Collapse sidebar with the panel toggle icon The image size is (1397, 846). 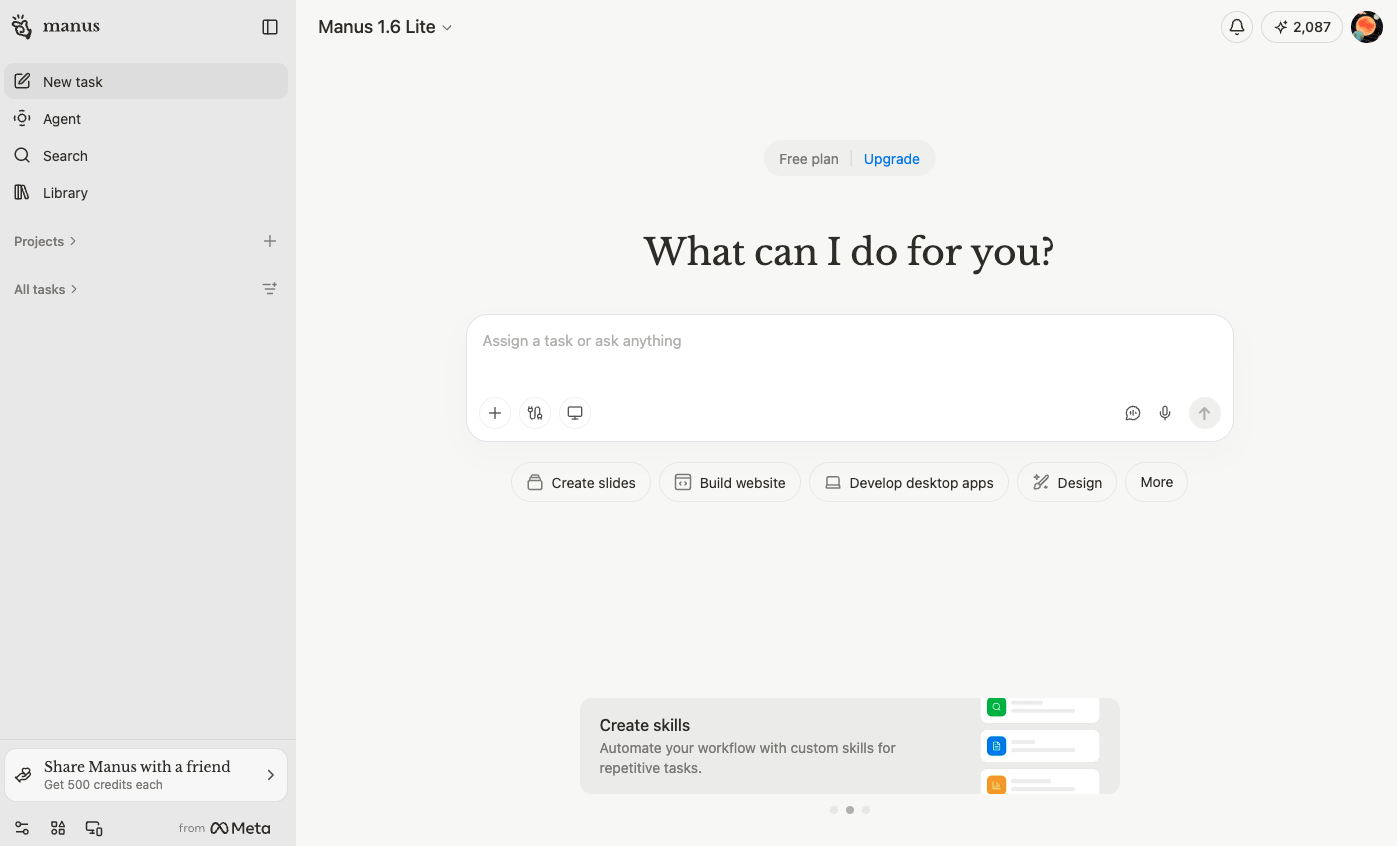coord(270,27)
